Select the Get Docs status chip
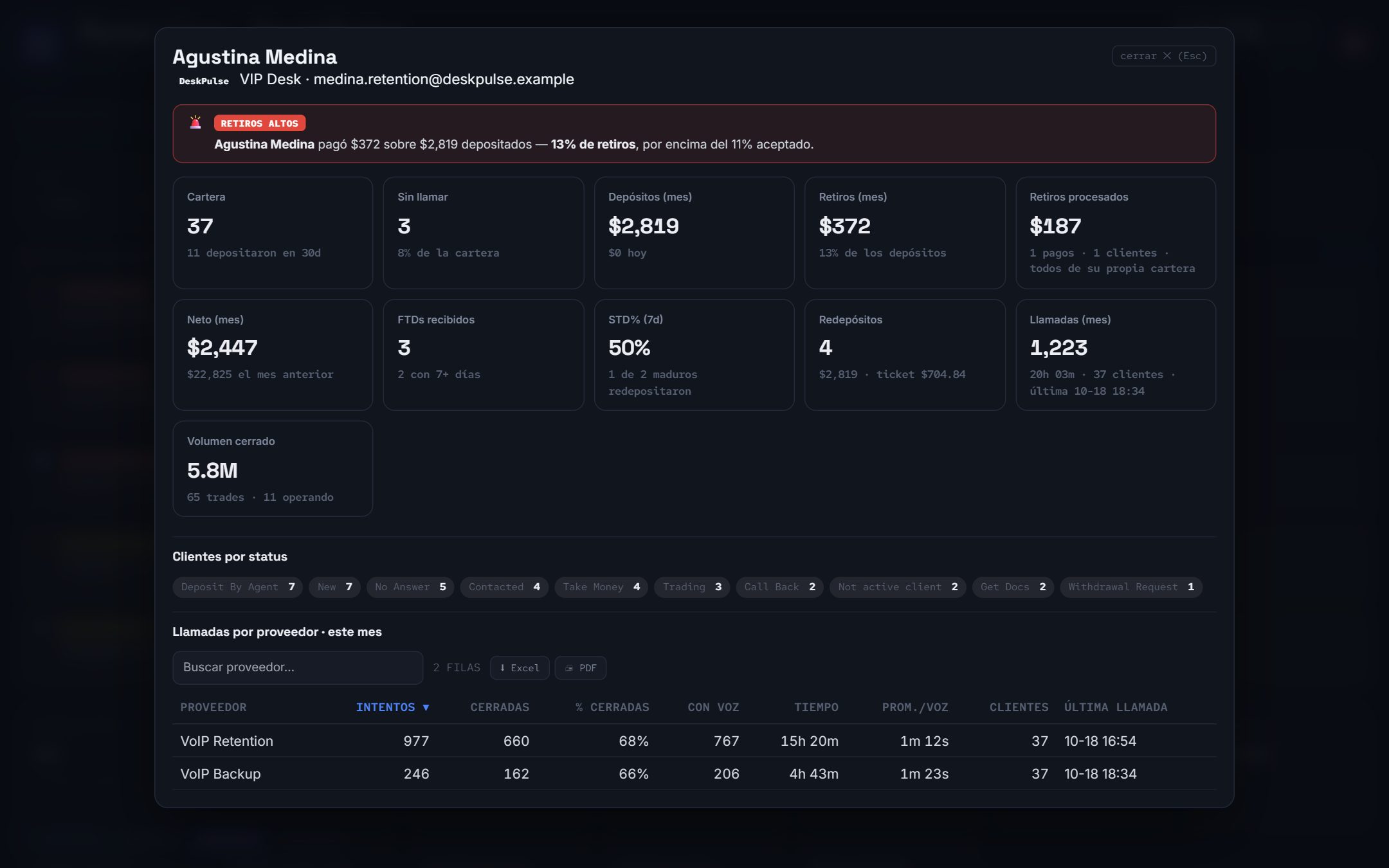Viewport: 1389px width, 868px height. pos(1013,587)
